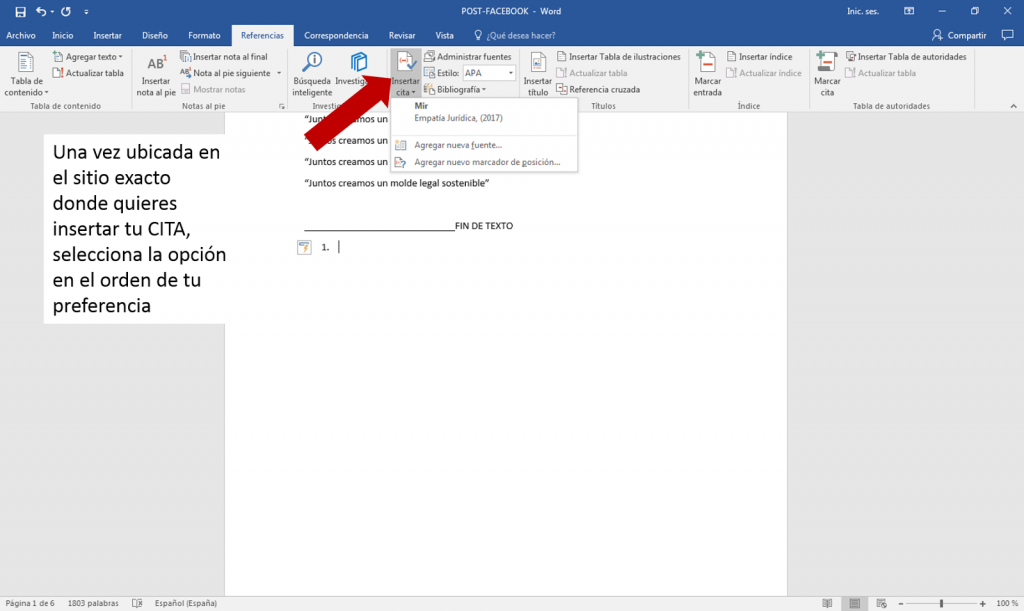Click Insertar índice
Image resolution: width=1024 pixels, height=611 pixels.
coord(759,57)
